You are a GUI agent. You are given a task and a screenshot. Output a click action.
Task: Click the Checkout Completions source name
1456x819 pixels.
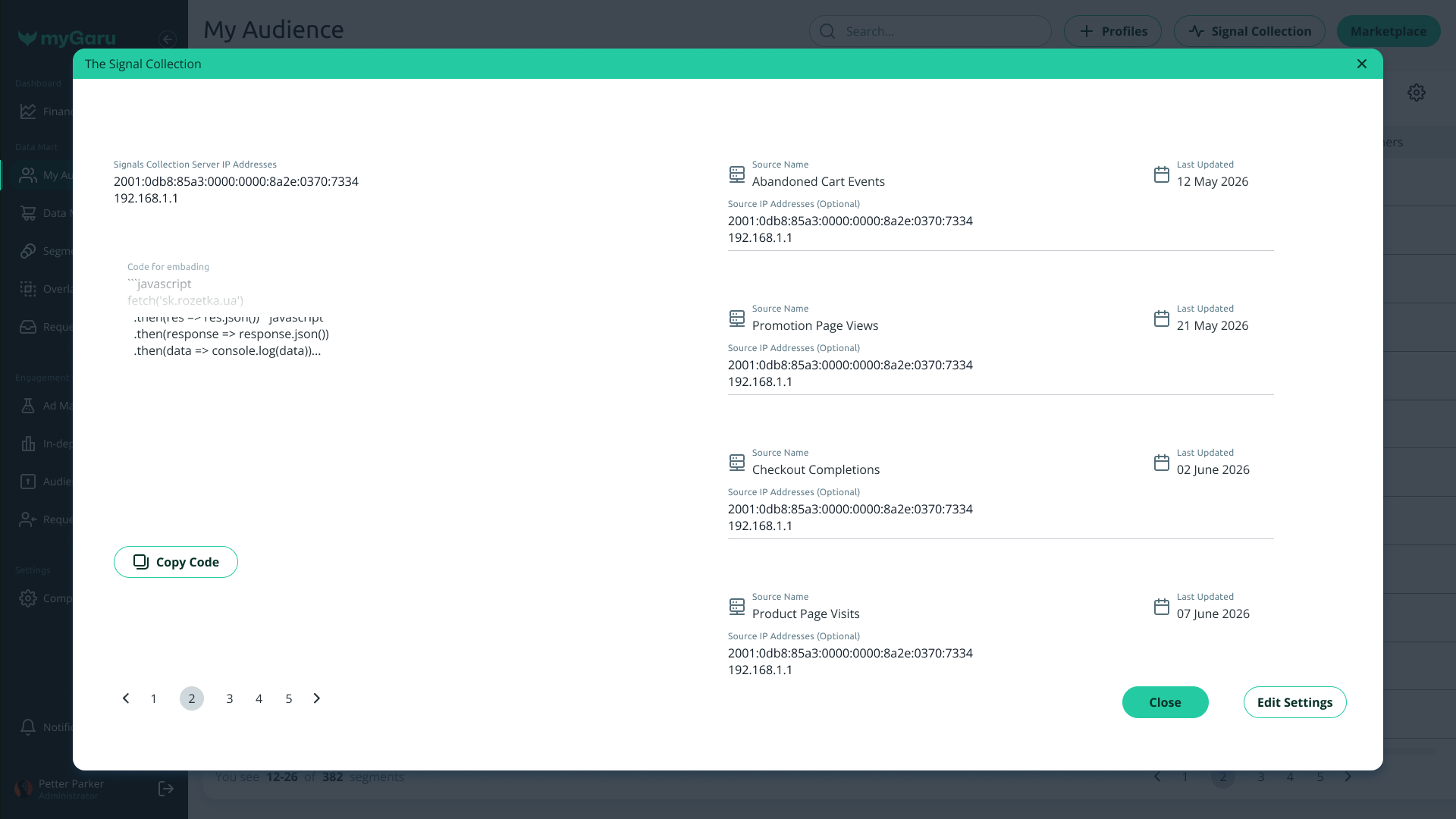pyautogui.click(x=816, y=469)
